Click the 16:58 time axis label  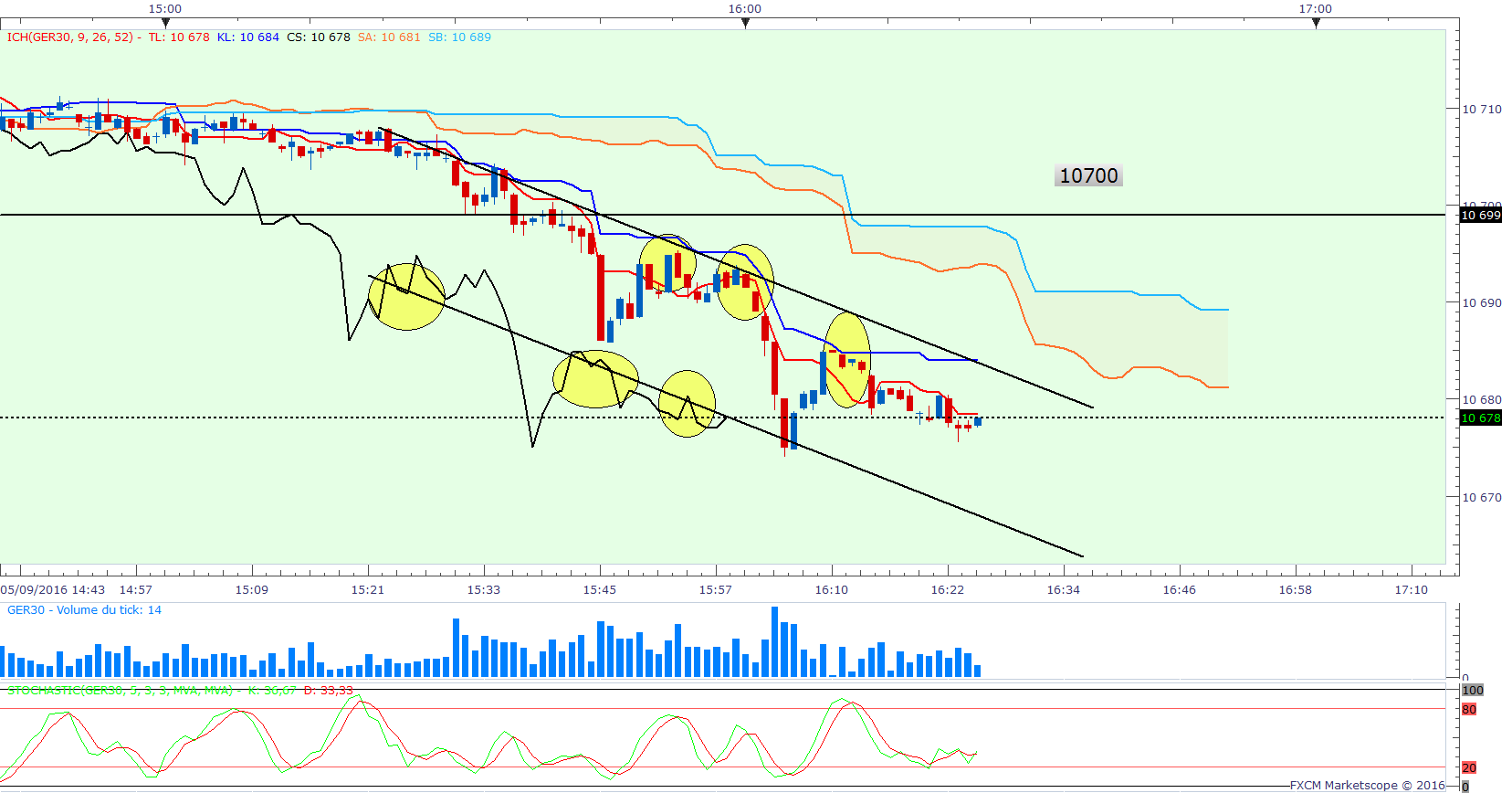coord(1296,589)
